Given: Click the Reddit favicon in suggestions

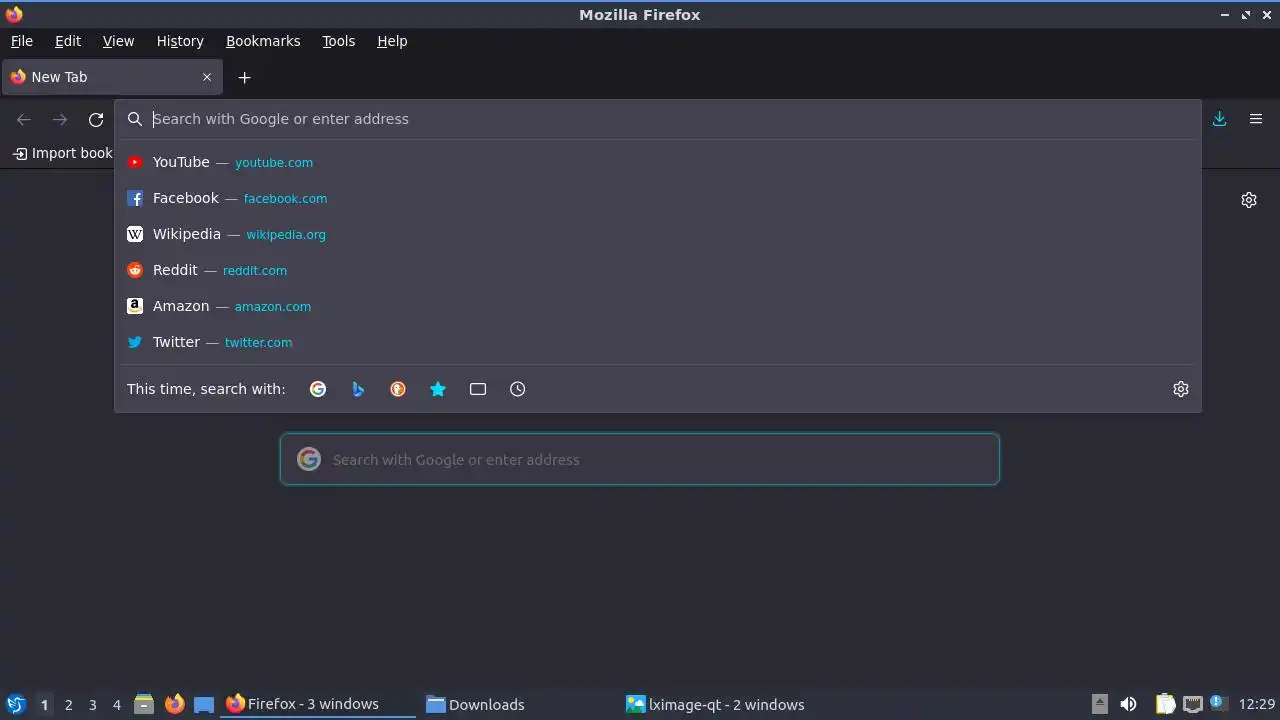Looking at the screenshot, I should (x=135, y=270).
